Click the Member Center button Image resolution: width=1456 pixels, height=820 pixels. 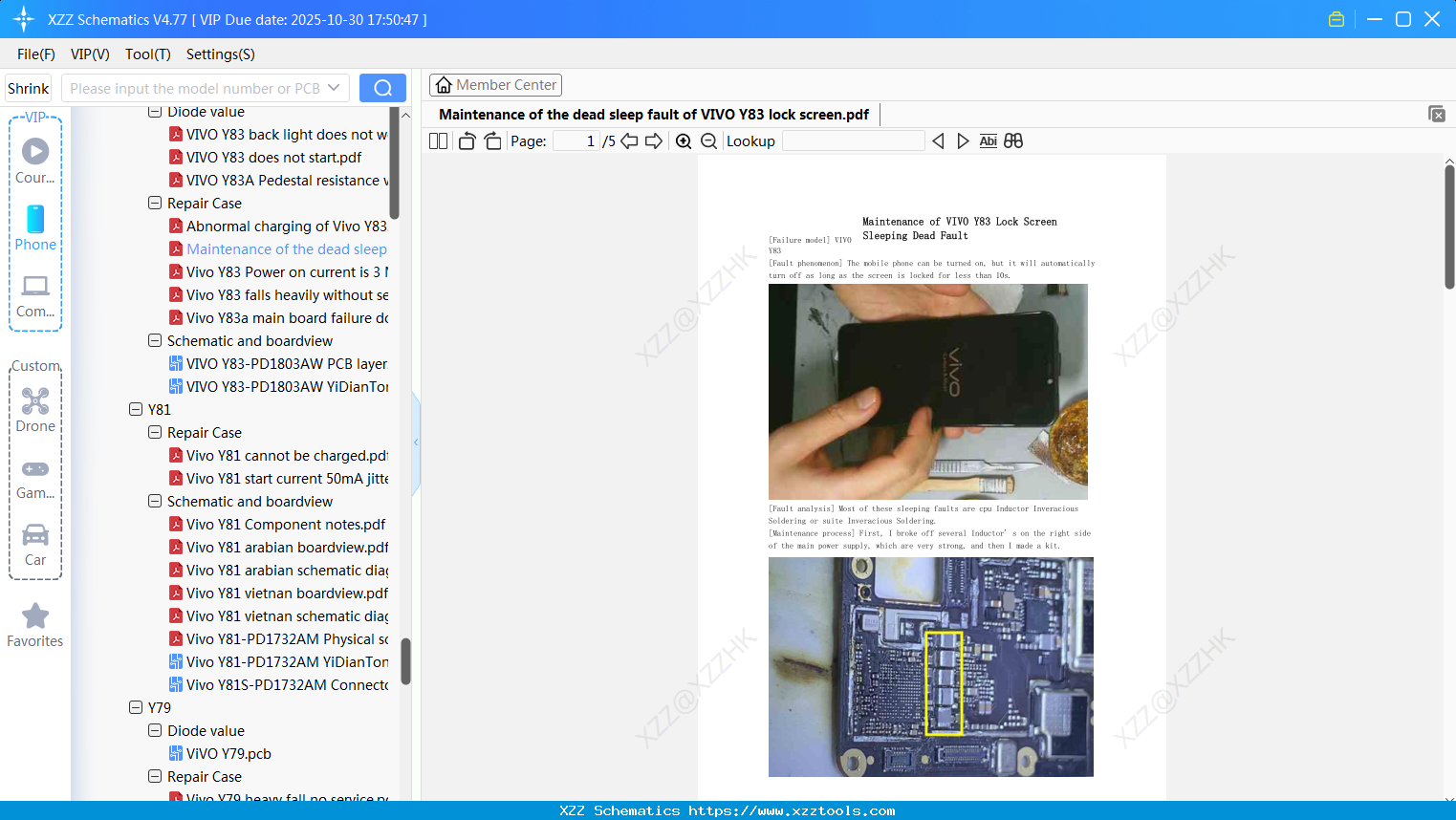[495, 84]
